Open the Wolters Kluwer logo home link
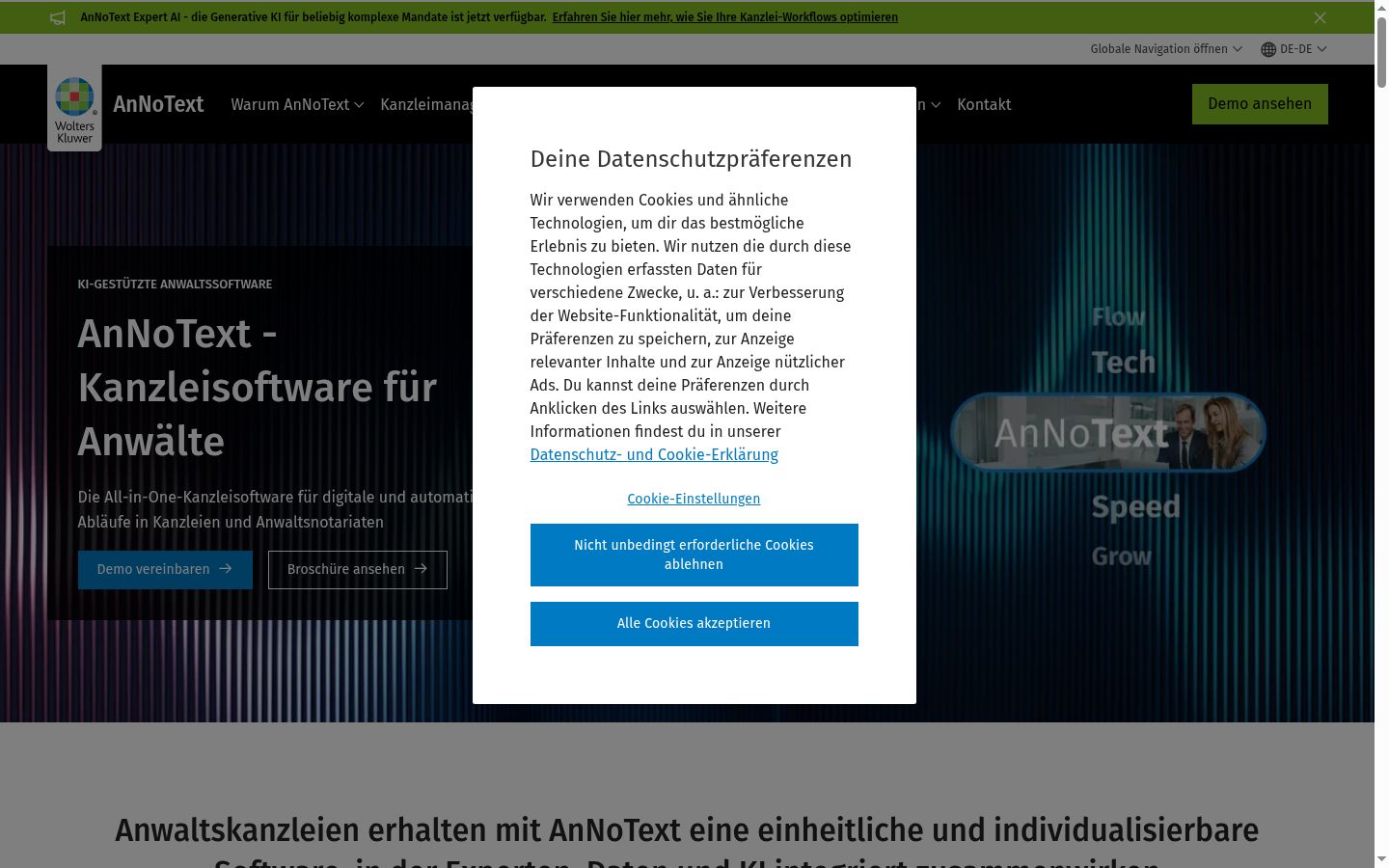 [x=74, y=108]
